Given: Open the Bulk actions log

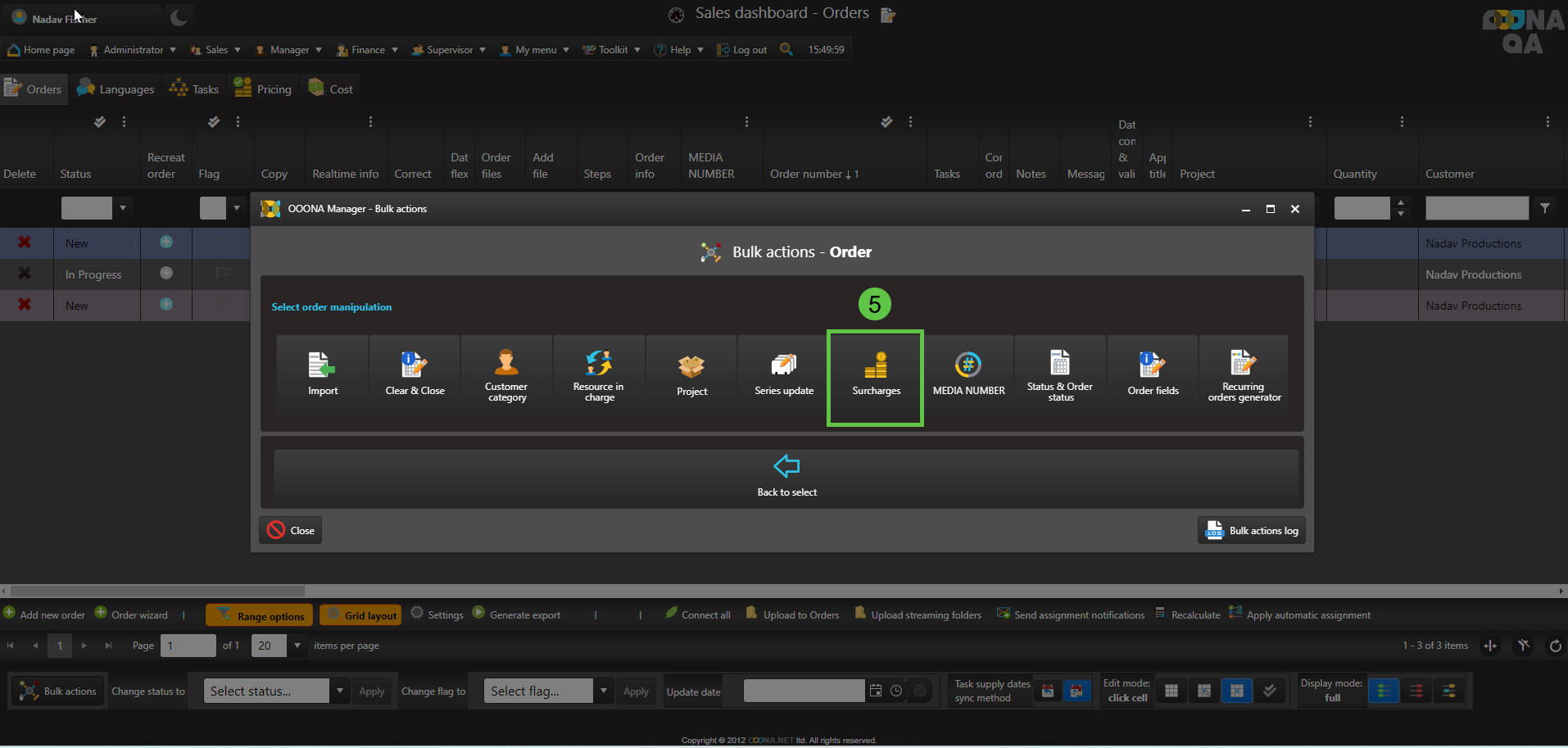Looking at the screenshot, I should (x=1252, y=531).
